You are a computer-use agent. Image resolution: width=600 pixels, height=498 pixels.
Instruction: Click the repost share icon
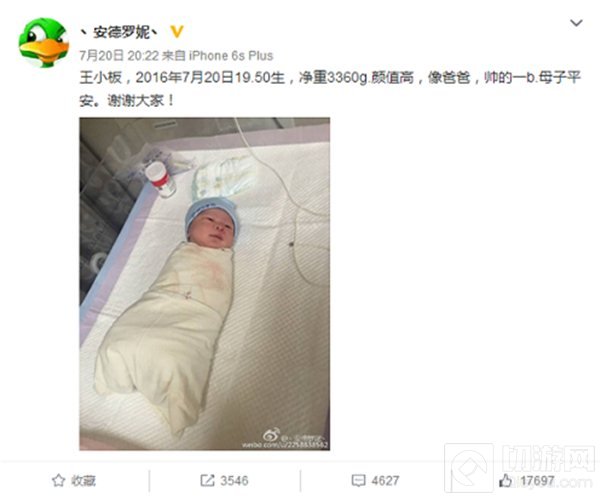click(x=207, y=480)
